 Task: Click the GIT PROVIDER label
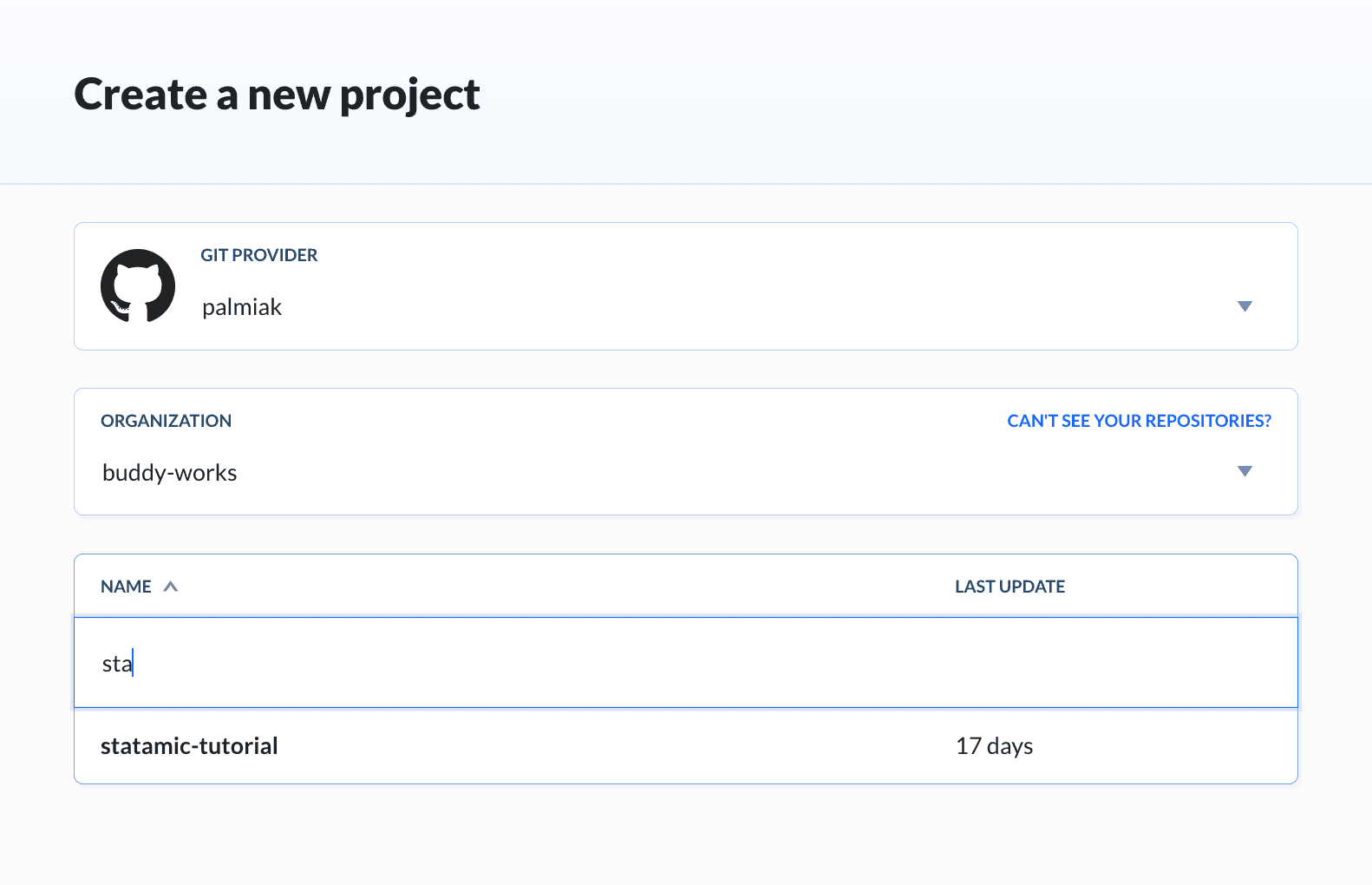[258, 255]
